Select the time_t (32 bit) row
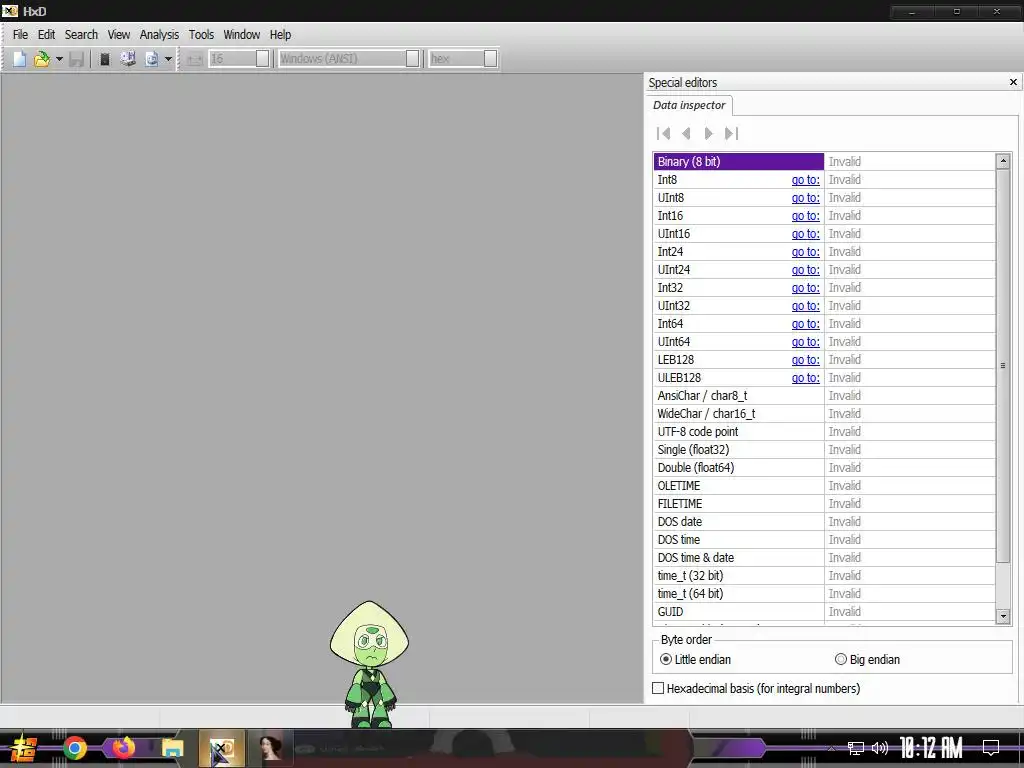The height and width of the screenshot is (768, 1024). click(x=824, y=576)
